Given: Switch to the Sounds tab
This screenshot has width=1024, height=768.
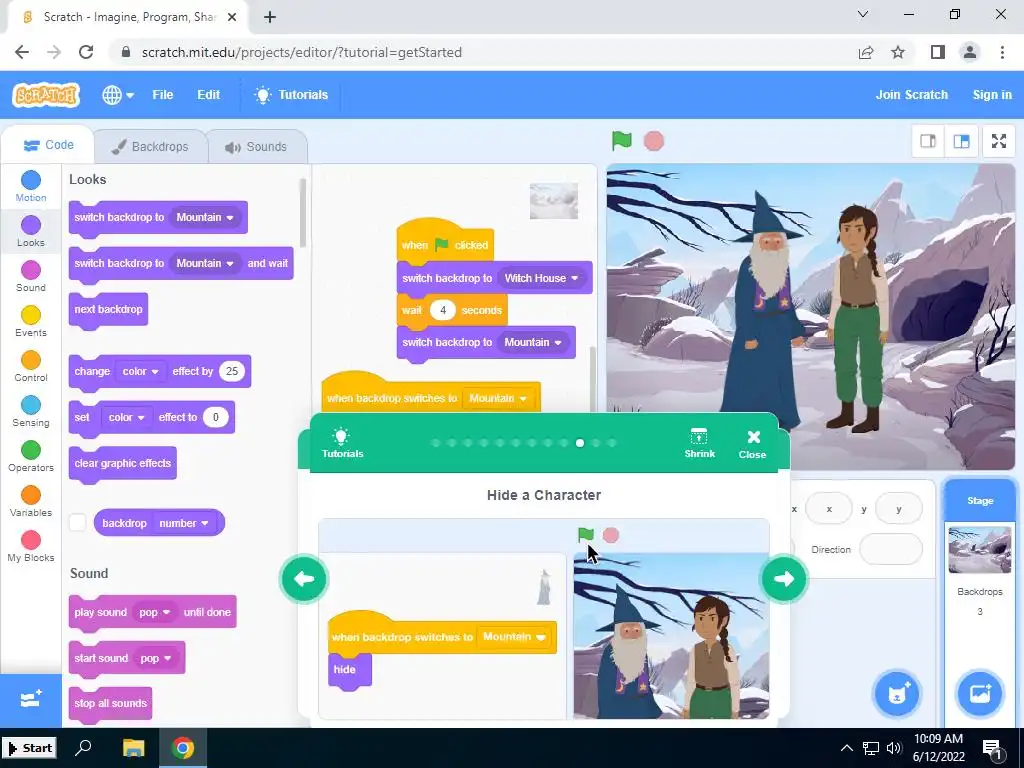Looking at the screenshot, I should click(257, 147).
